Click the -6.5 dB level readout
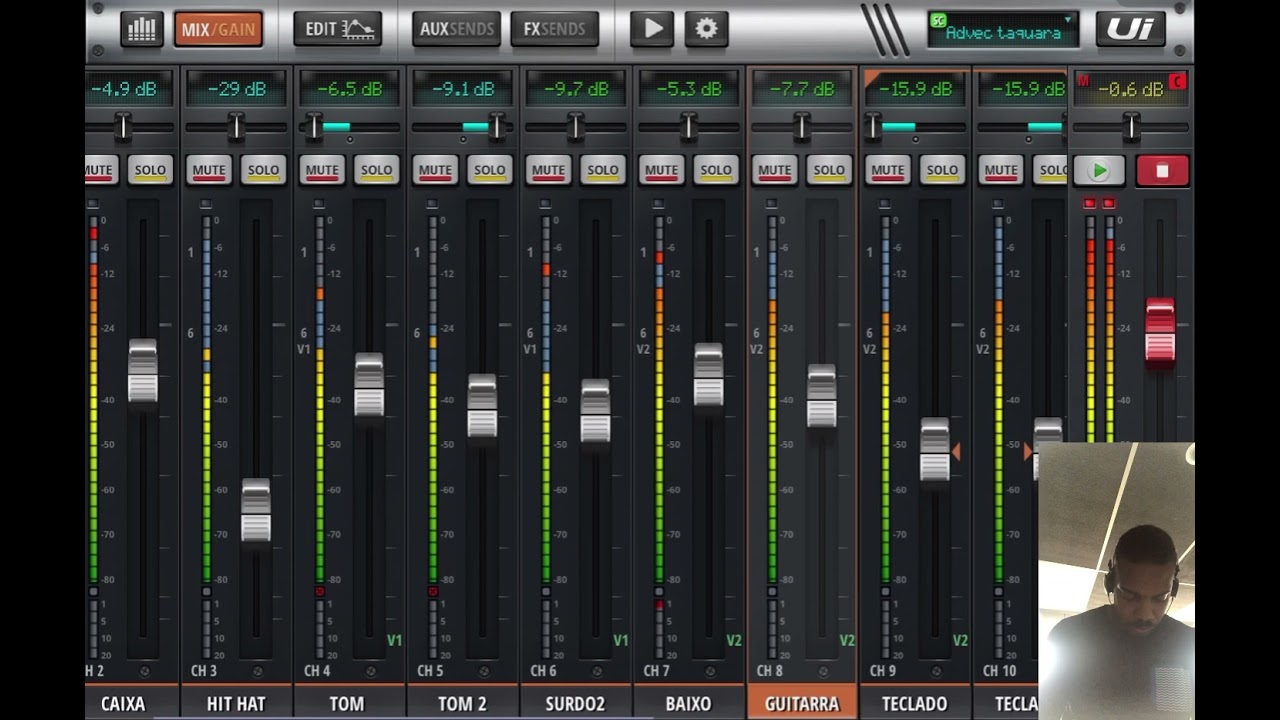This screenshot has width=1280, height=720. coord(349,89)
